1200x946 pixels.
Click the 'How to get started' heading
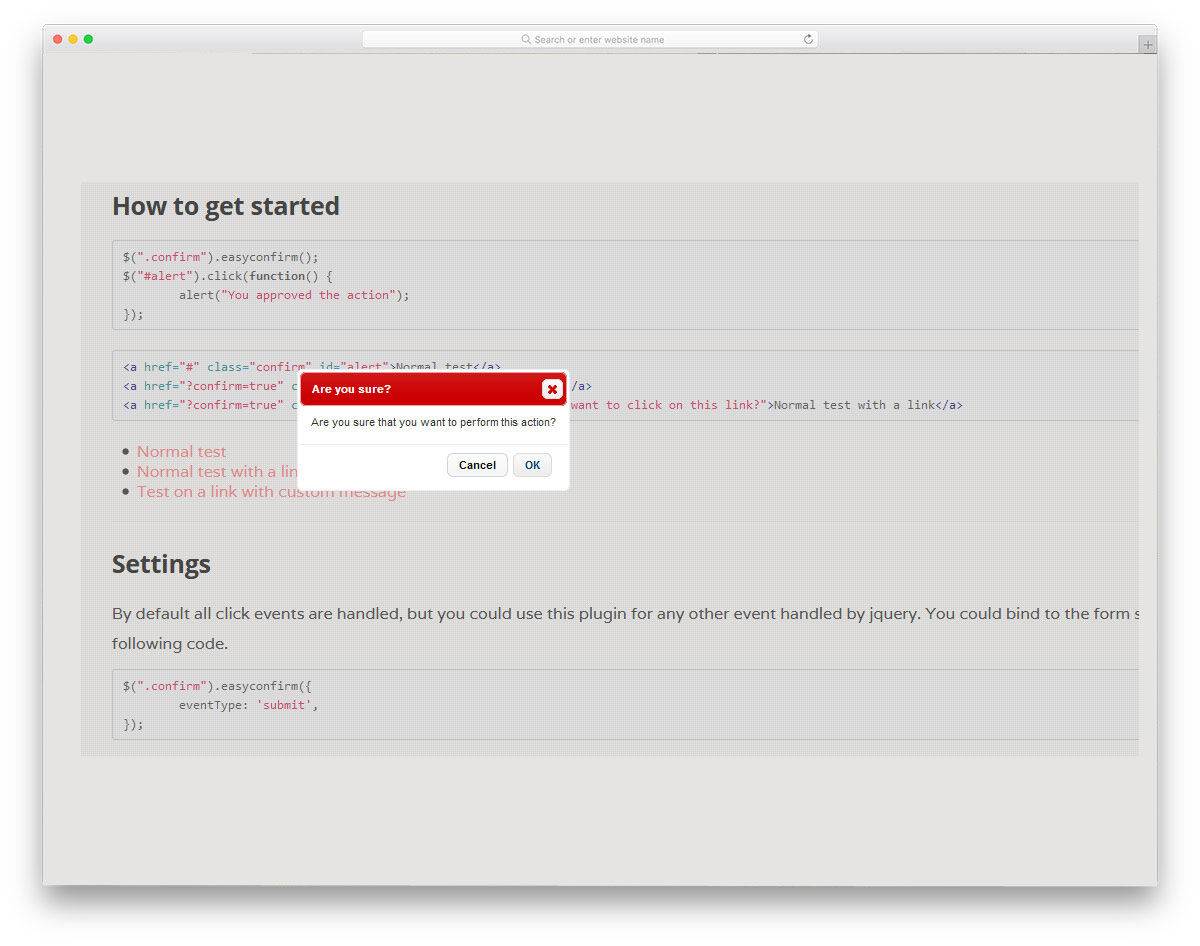click(225, 206)
